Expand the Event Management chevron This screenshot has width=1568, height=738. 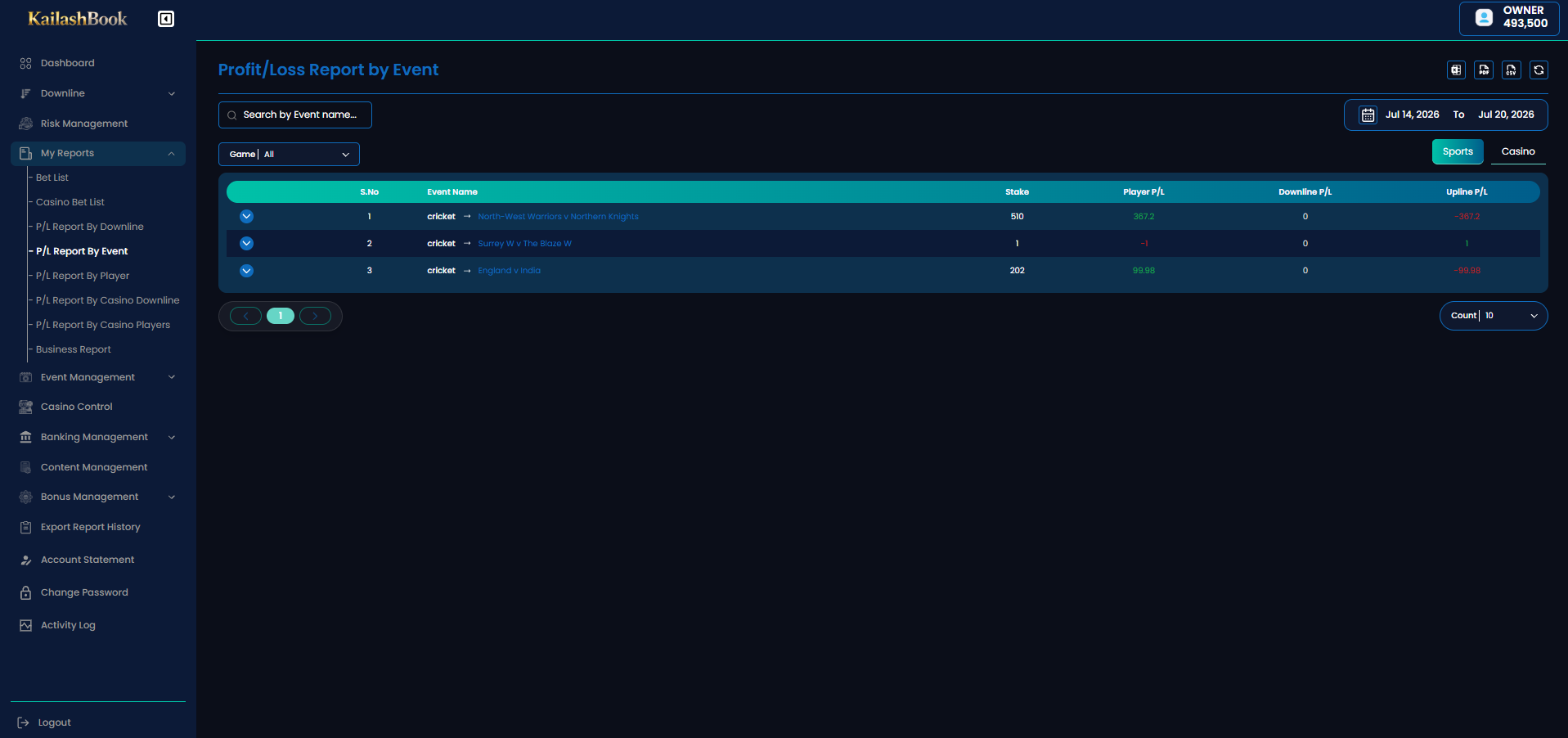point(172,377)
